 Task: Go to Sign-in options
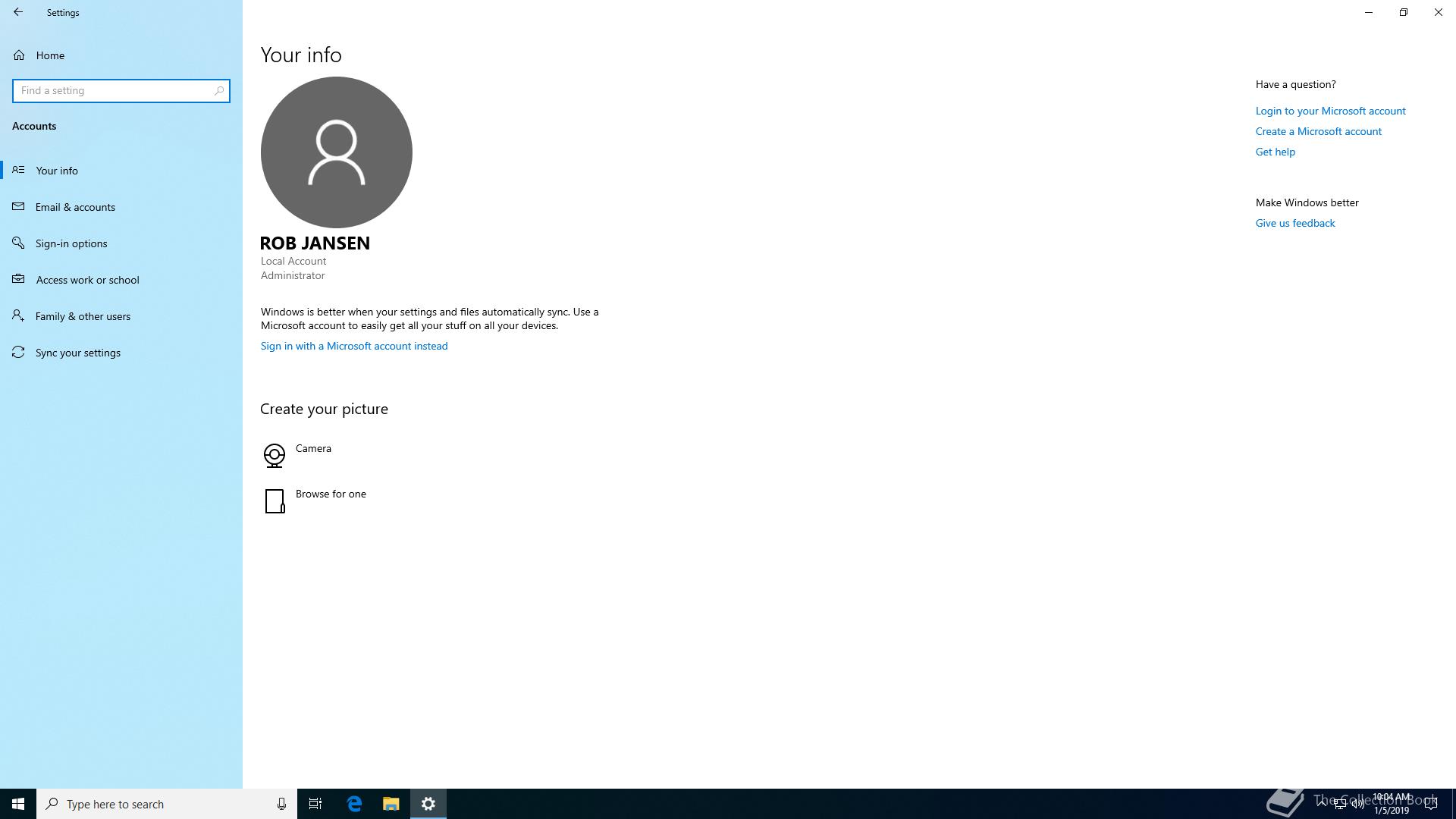click(71, 243)
